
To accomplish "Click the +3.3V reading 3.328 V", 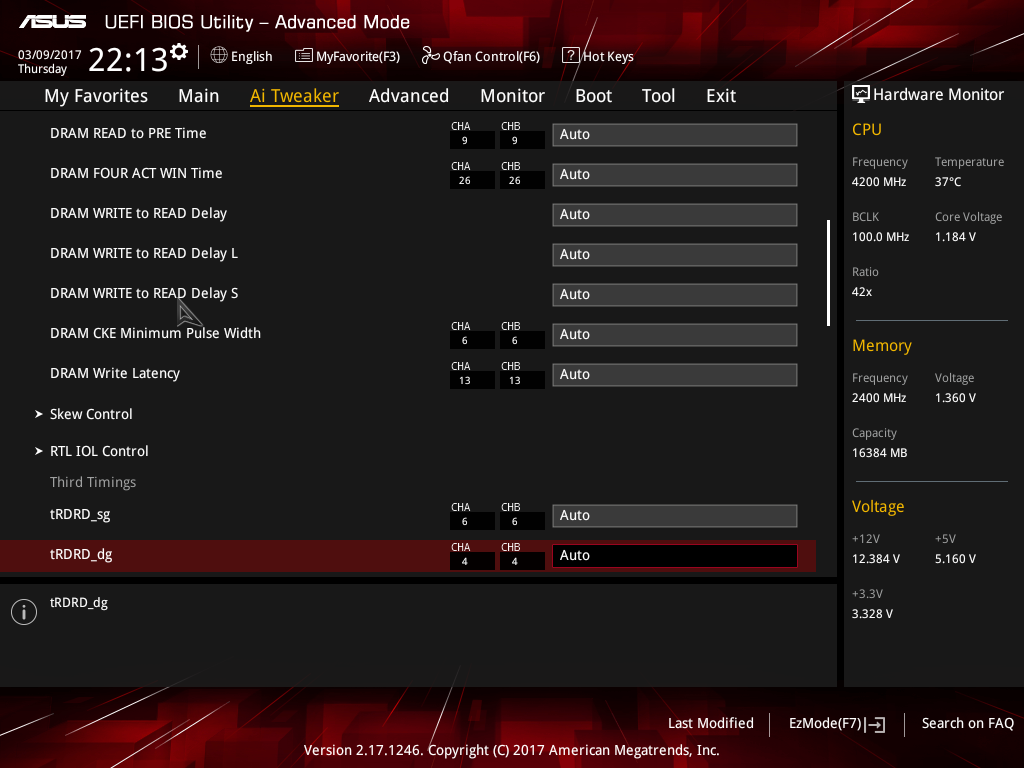I will (872, 614).
